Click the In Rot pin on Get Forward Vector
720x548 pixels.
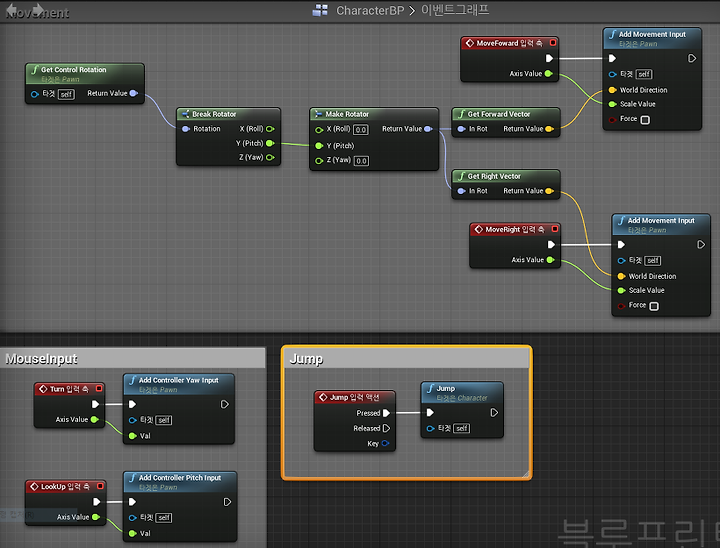point(461,129)
